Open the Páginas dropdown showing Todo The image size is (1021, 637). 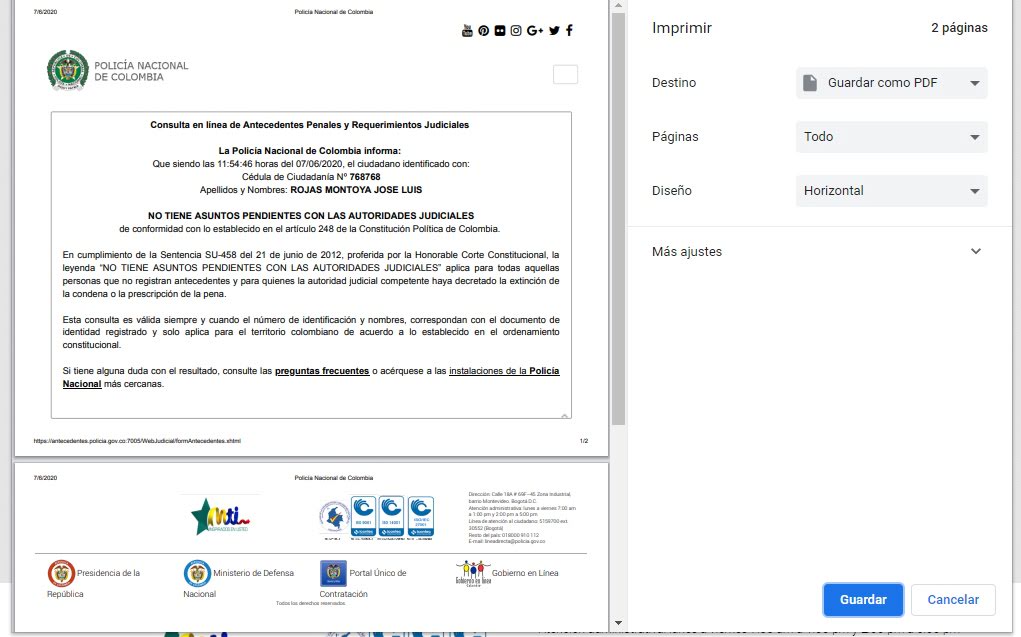pos(890,137)
